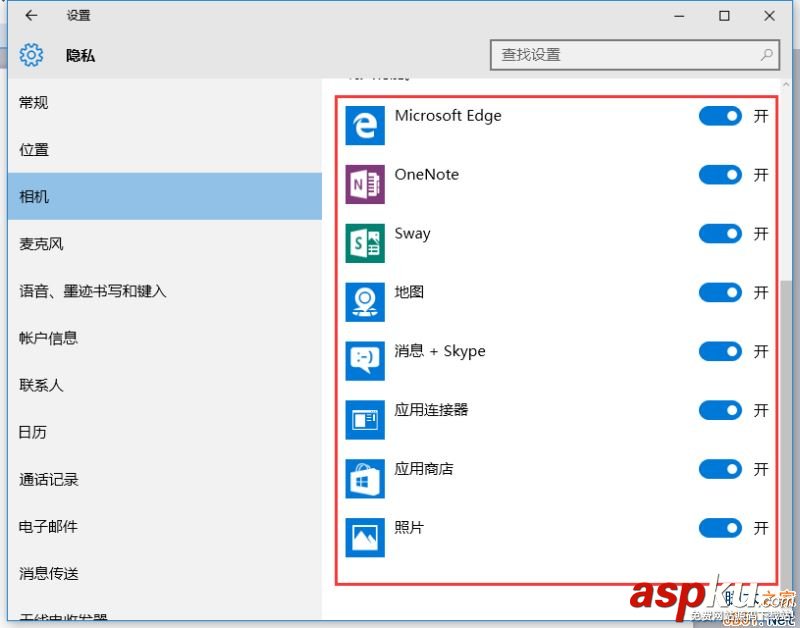This screenshot has width=800, height=628.
Task: Select the 相机 camera section
Action: point(165,196)
